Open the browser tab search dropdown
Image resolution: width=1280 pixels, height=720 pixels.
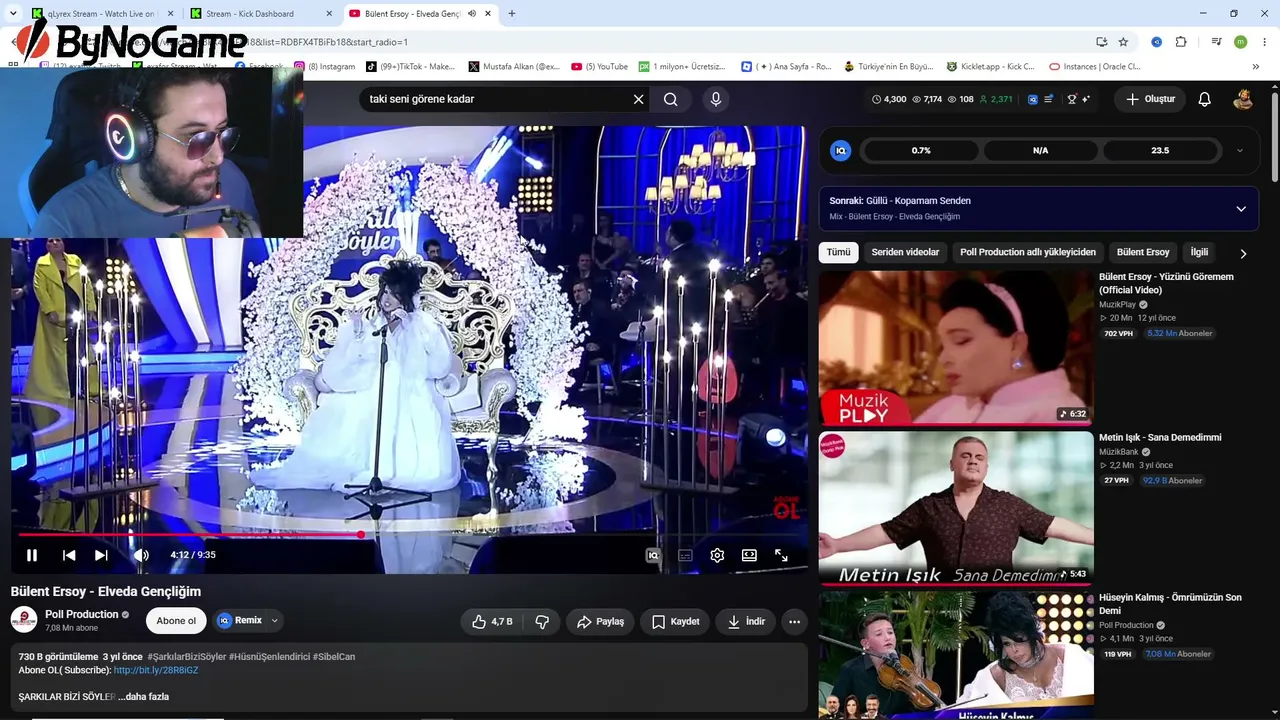coord(13,14)
